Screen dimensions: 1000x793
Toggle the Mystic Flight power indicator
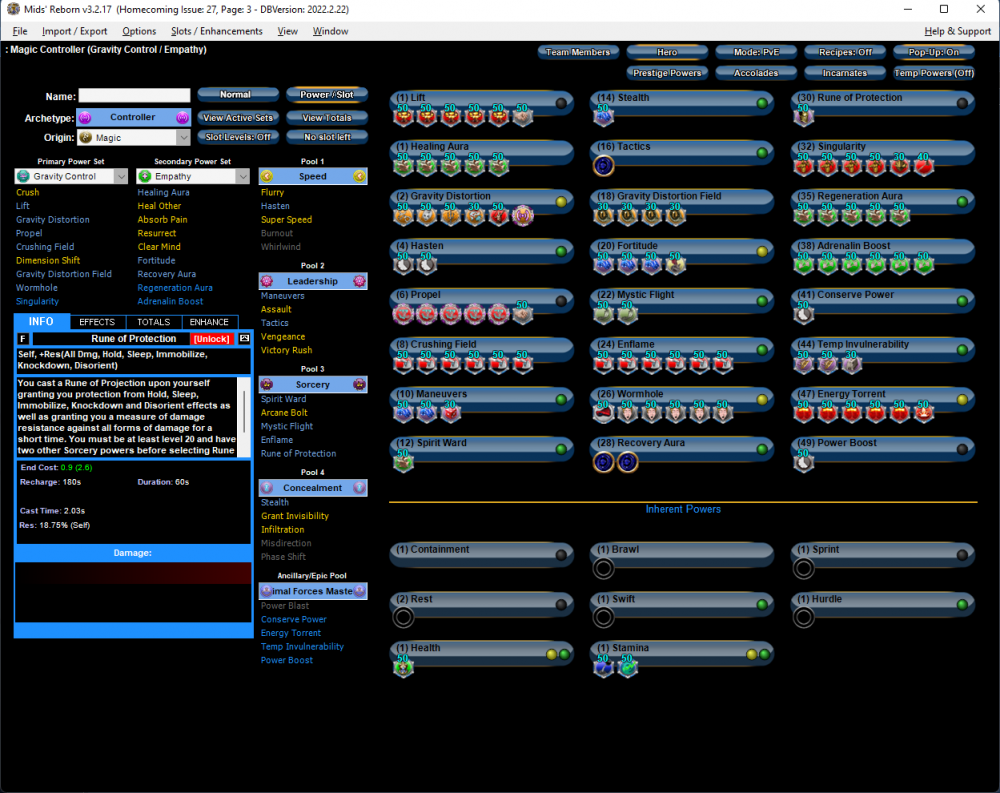click(x=761, y=301)
